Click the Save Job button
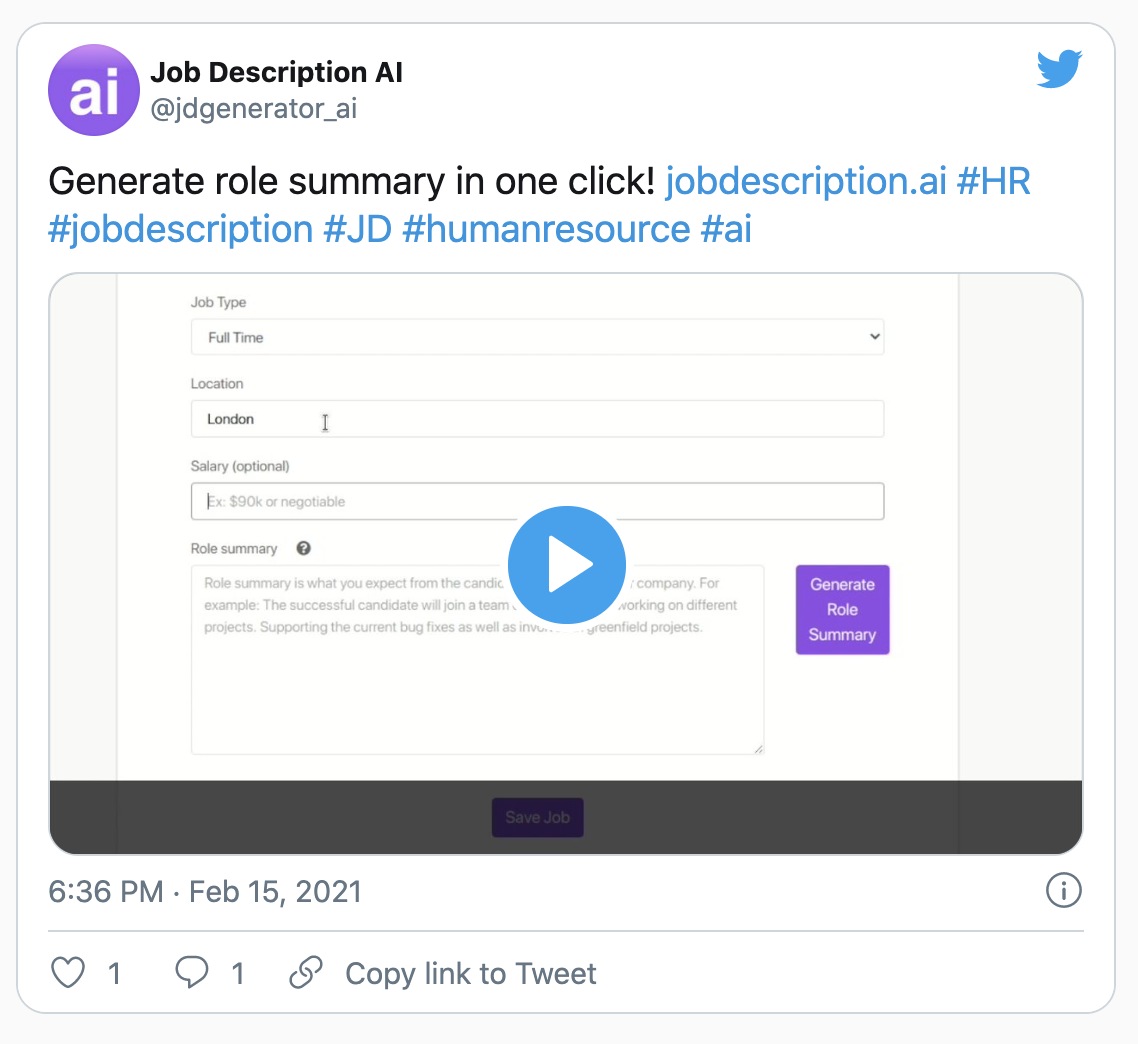This screenshot has height=1044, width=1138. click(x=537, y=817)
